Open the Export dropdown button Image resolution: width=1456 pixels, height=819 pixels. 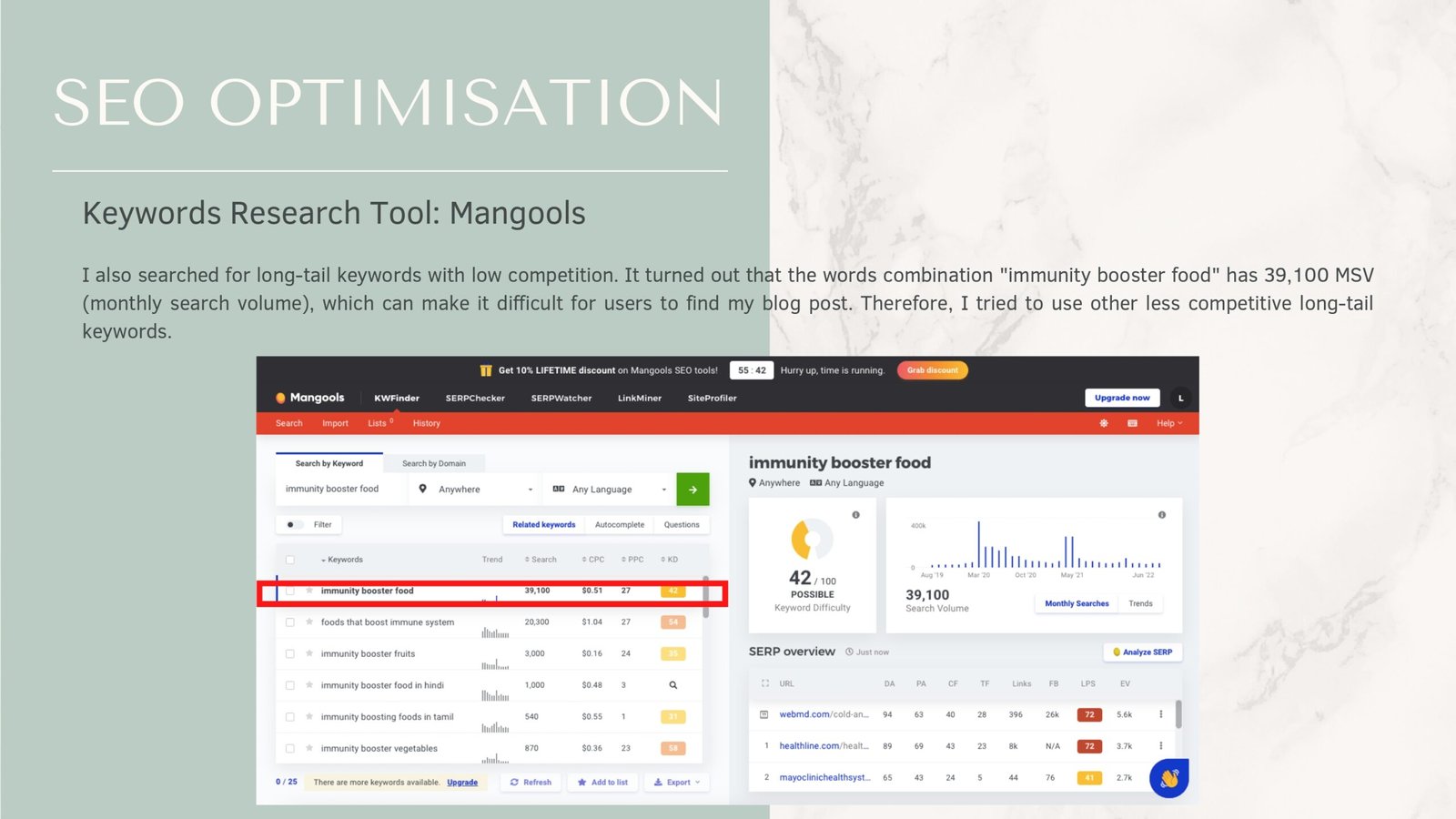click(x=677, y=783)
